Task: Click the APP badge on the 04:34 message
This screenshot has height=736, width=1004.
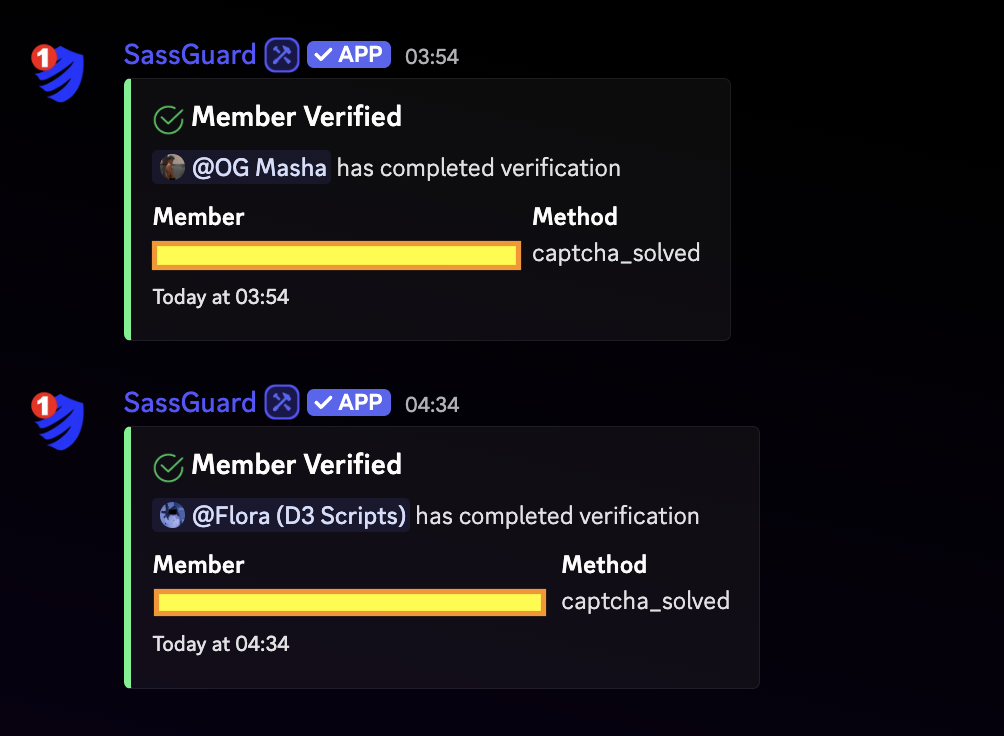Action: 348,402
